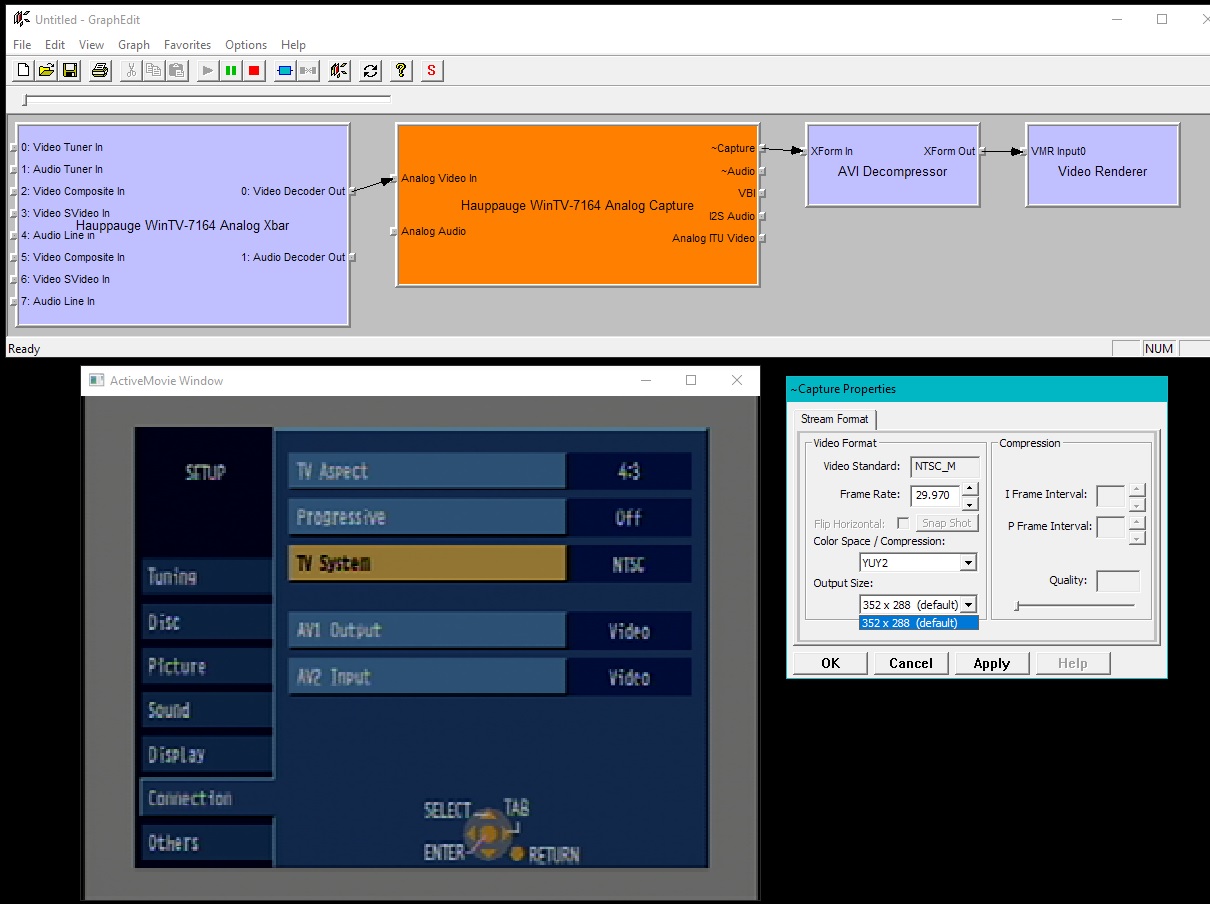Click the Disconnect filters toolbar icon

coord(308,70)
